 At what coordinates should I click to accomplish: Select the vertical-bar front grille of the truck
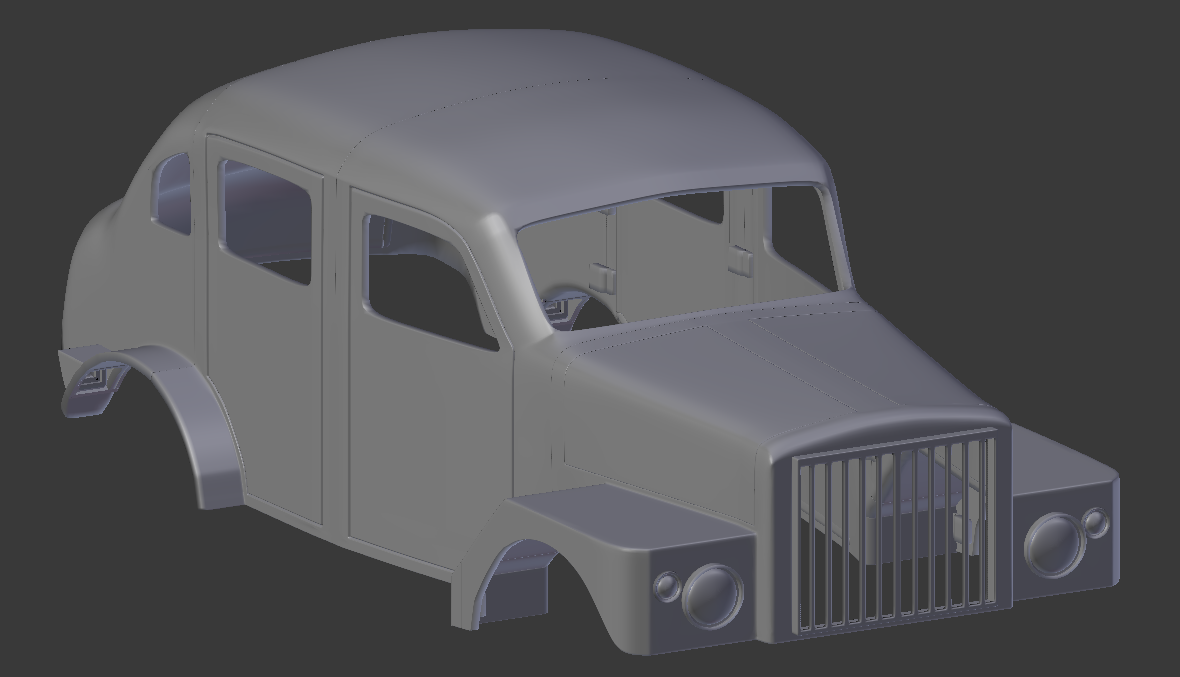[x=897, y=532]
